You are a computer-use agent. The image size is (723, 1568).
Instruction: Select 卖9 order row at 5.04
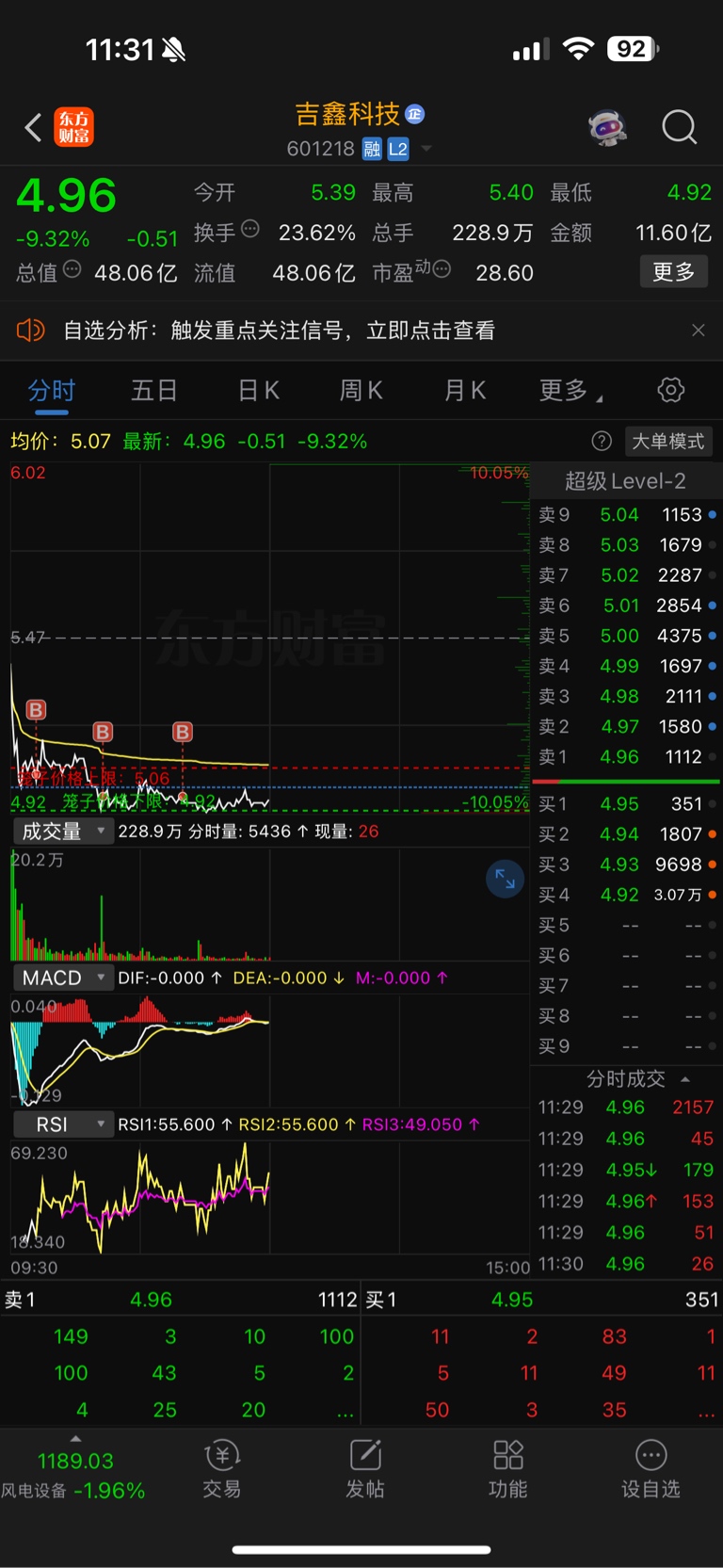point(626,515)
